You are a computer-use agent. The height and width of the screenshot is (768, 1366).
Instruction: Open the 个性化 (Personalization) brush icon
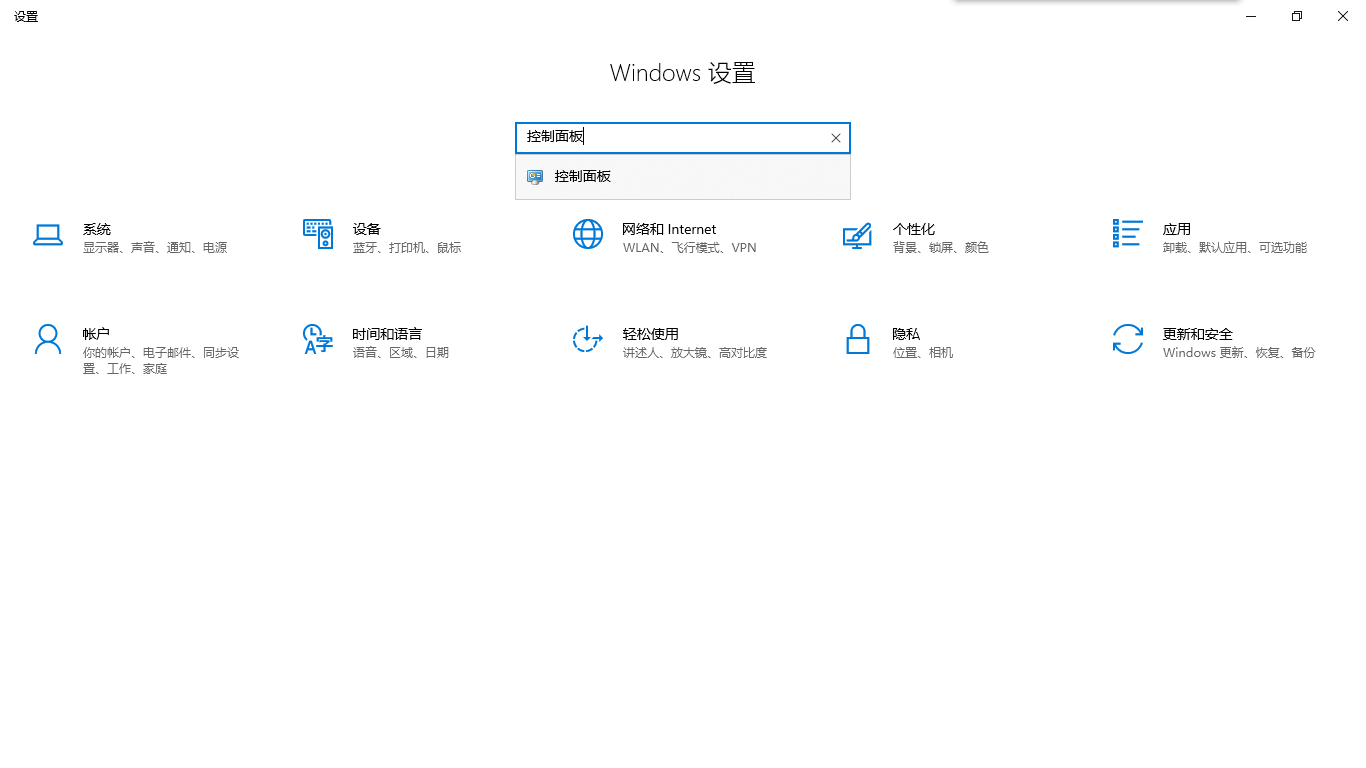tap(858, 235)
